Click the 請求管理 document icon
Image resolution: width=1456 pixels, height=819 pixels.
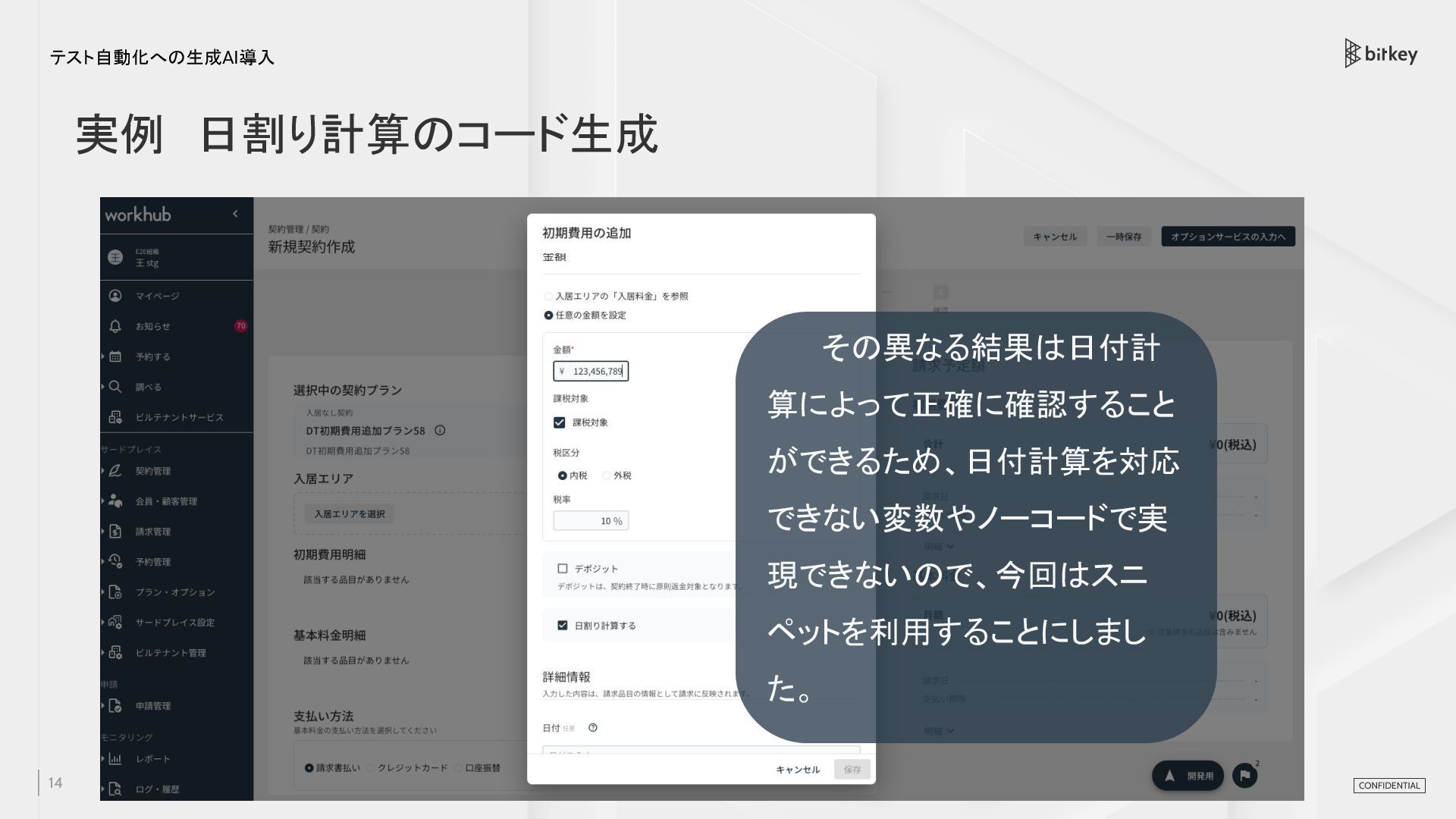point(115,532)
